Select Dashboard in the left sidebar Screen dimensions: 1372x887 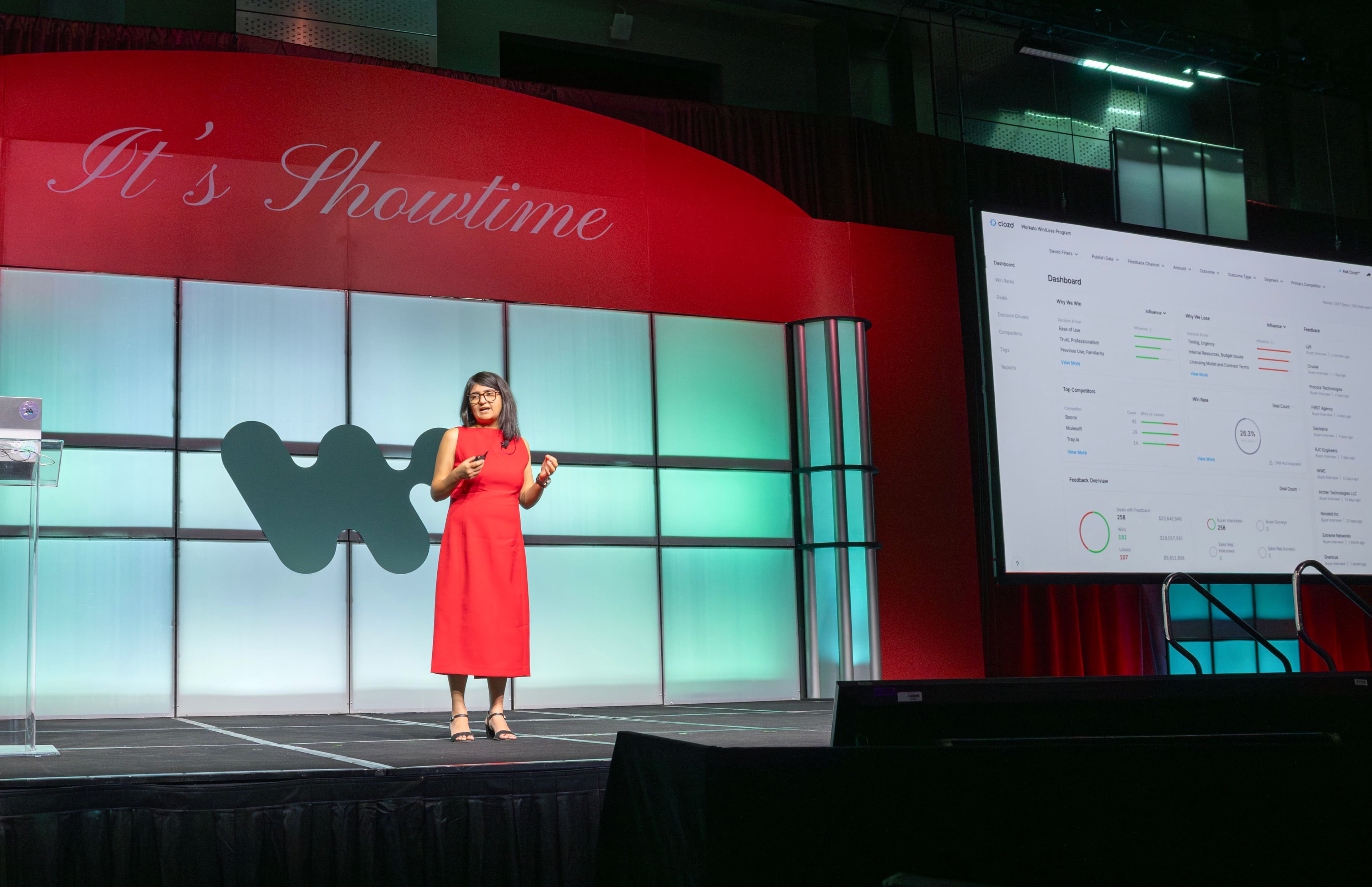point(1004,264)
